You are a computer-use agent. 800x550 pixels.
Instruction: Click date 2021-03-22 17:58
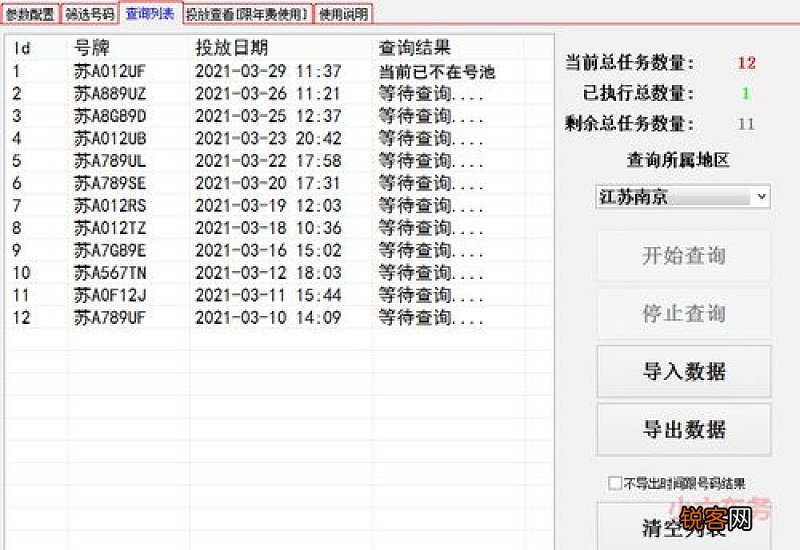click(x=268, y=161)
